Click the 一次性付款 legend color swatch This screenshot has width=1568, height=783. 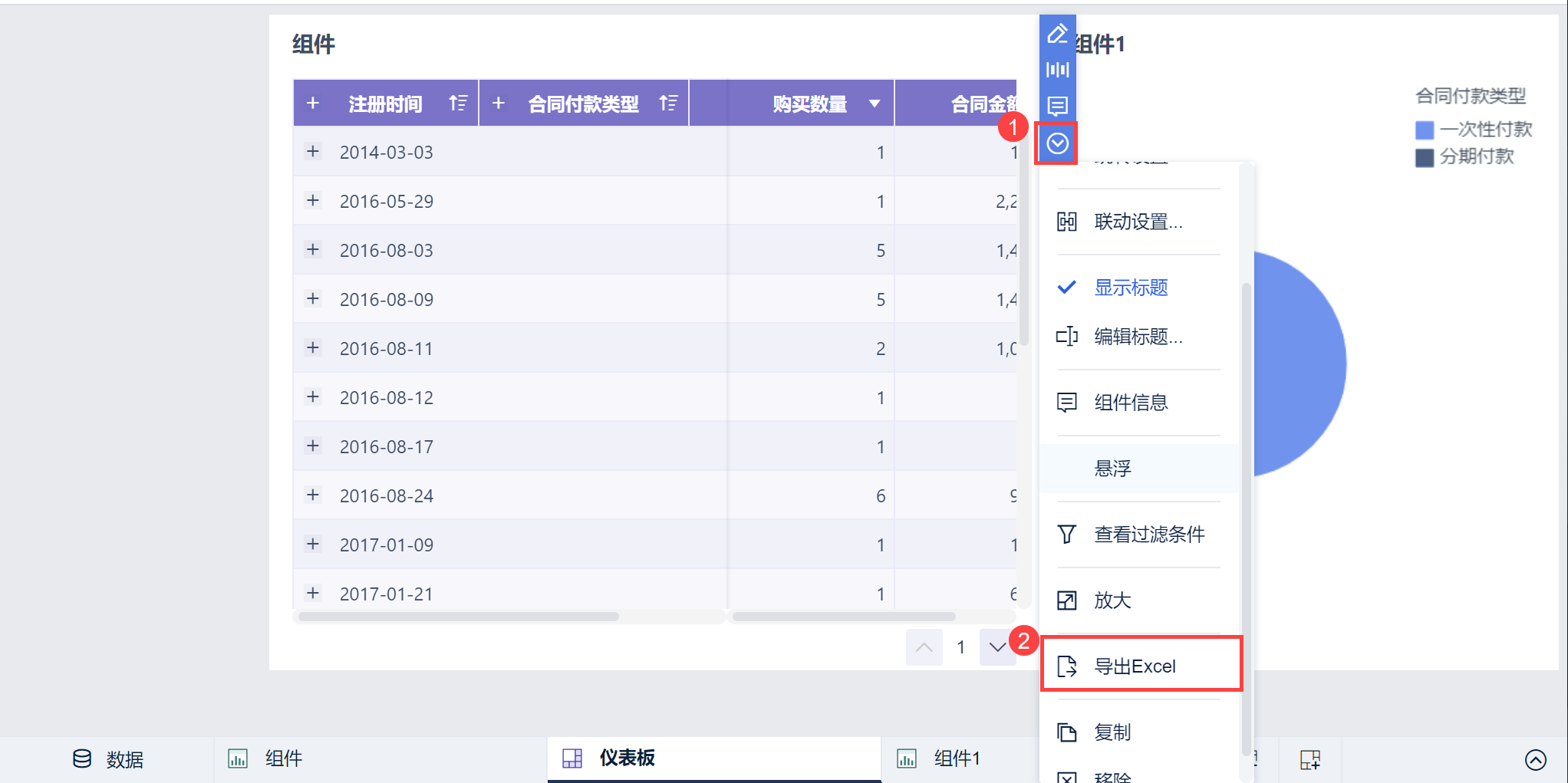pyautogui.click(x=1425, y=130)
